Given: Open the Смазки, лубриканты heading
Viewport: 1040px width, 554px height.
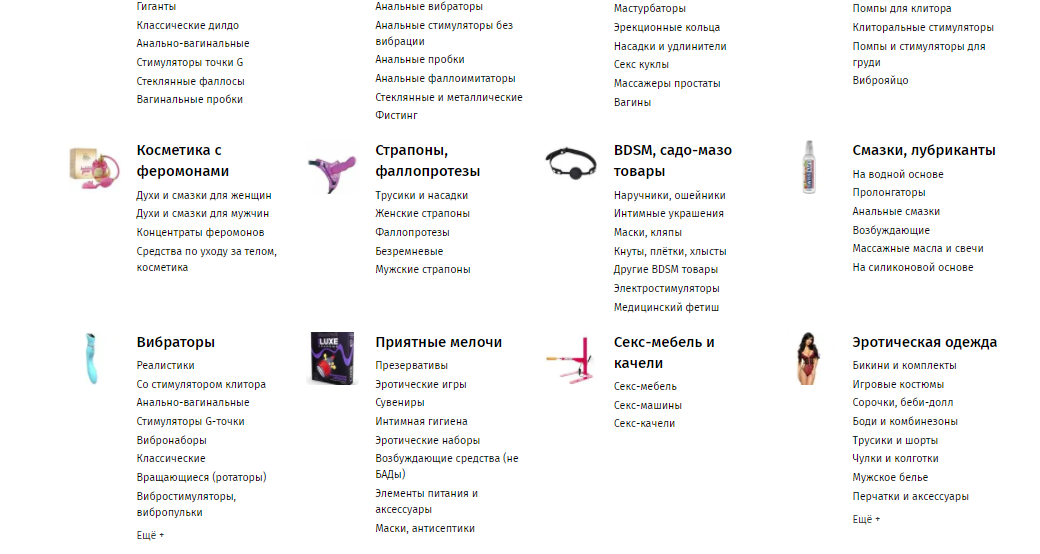Looking at the screenshot, I should coord(923,150).
